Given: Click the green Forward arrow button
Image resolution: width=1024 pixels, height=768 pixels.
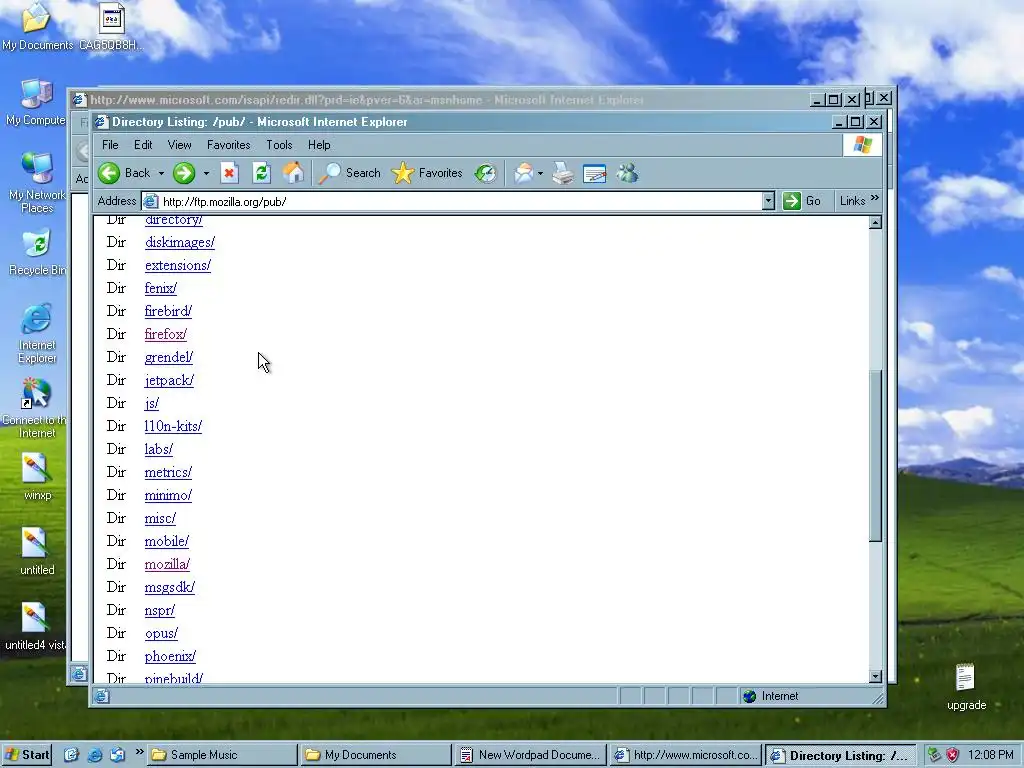Looking at the screenshot, I should tap(184, 173).
